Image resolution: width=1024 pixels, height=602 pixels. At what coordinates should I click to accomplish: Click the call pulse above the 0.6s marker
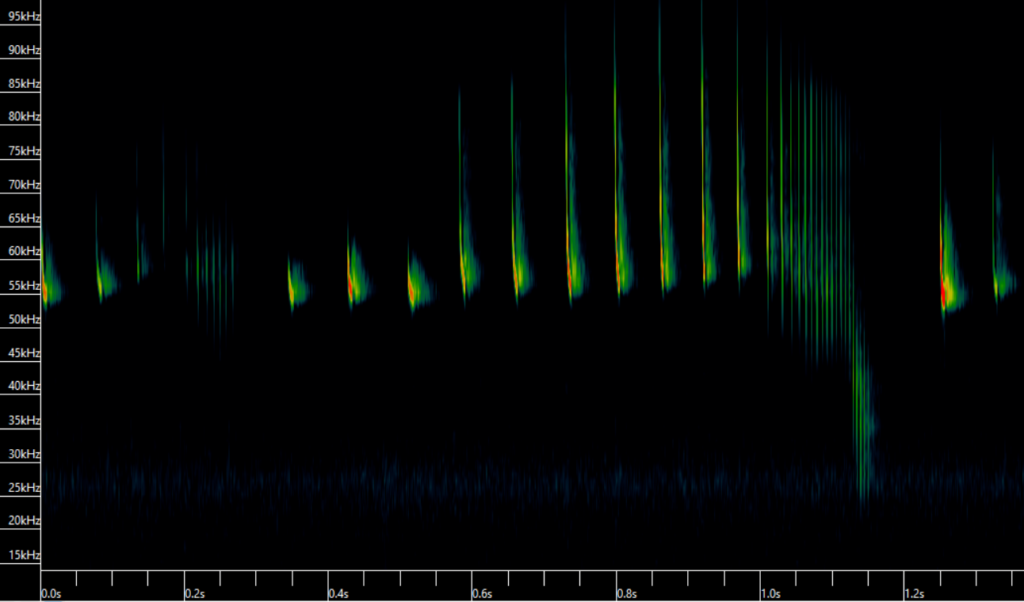tap(466, 270)
